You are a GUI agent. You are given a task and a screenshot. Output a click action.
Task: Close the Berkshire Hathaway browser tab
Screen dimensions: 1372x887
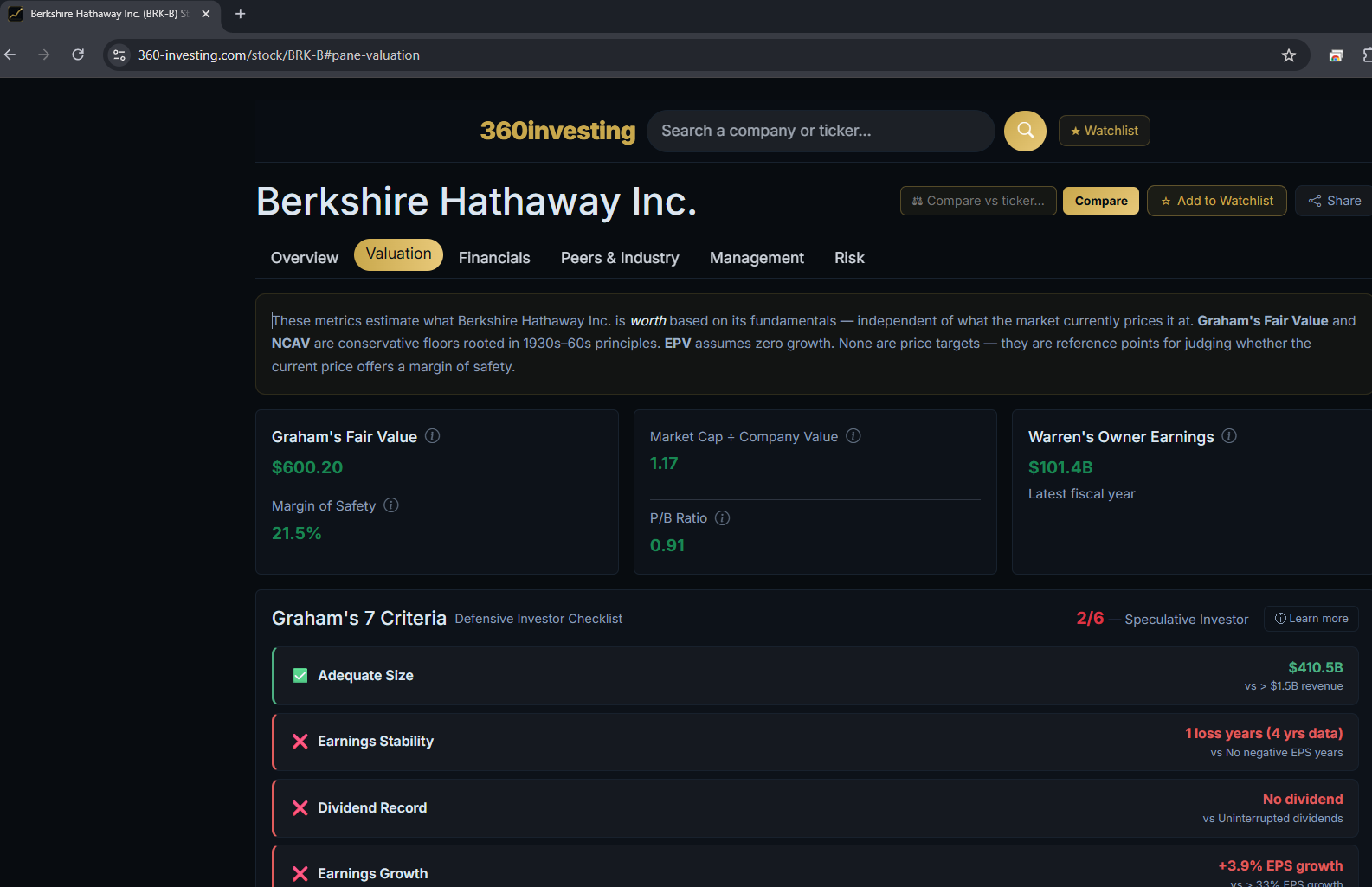[x=206, y=14]
